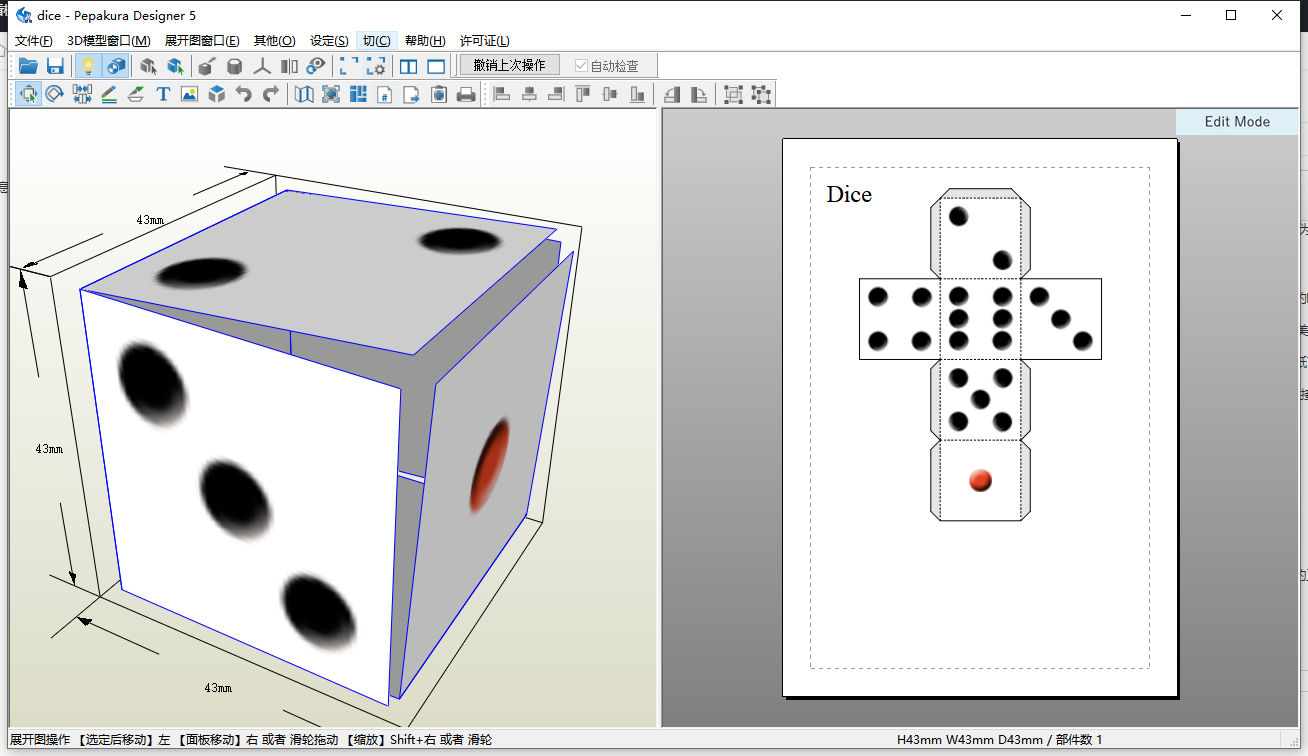The width and height of the screenshot is (1308, 756).
Task: Click the align vertical centers icon
Action: pos(611,94)
